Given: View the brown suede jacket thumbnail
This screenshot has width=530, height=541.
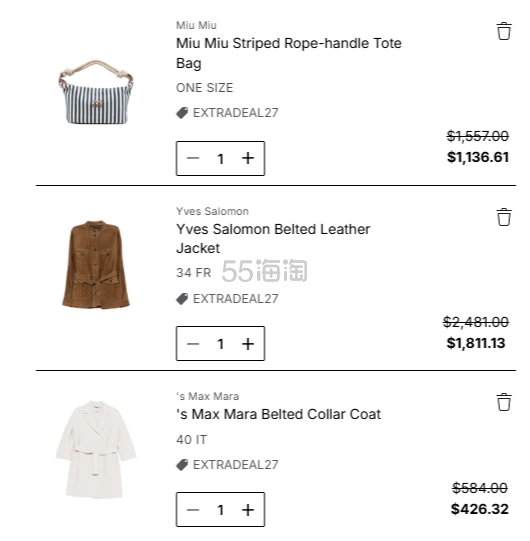Looking at the screenshot, I should tap(96, 264).
